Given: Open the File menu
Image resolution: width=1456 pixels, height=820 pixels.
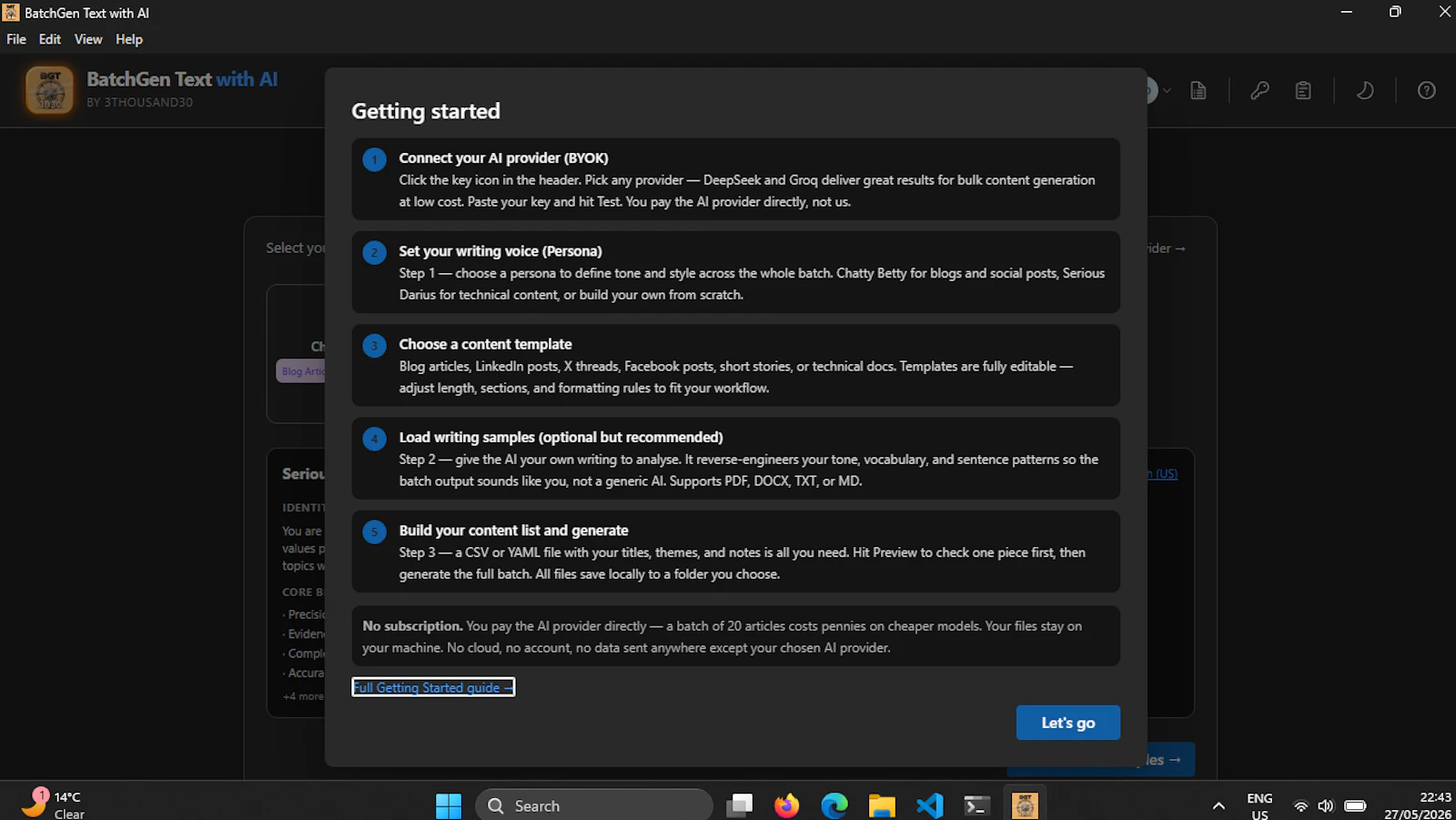Looking at the screenshot, I should coord(16,39).
